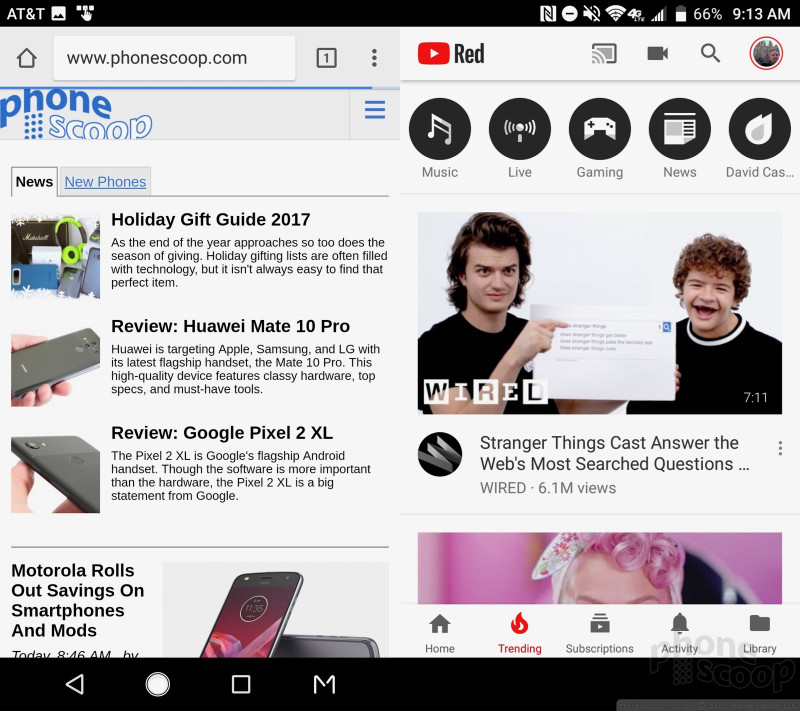Tap the WIRED · 6.1M views text
This screenshot has height=711, width=800.
[548, 488]
